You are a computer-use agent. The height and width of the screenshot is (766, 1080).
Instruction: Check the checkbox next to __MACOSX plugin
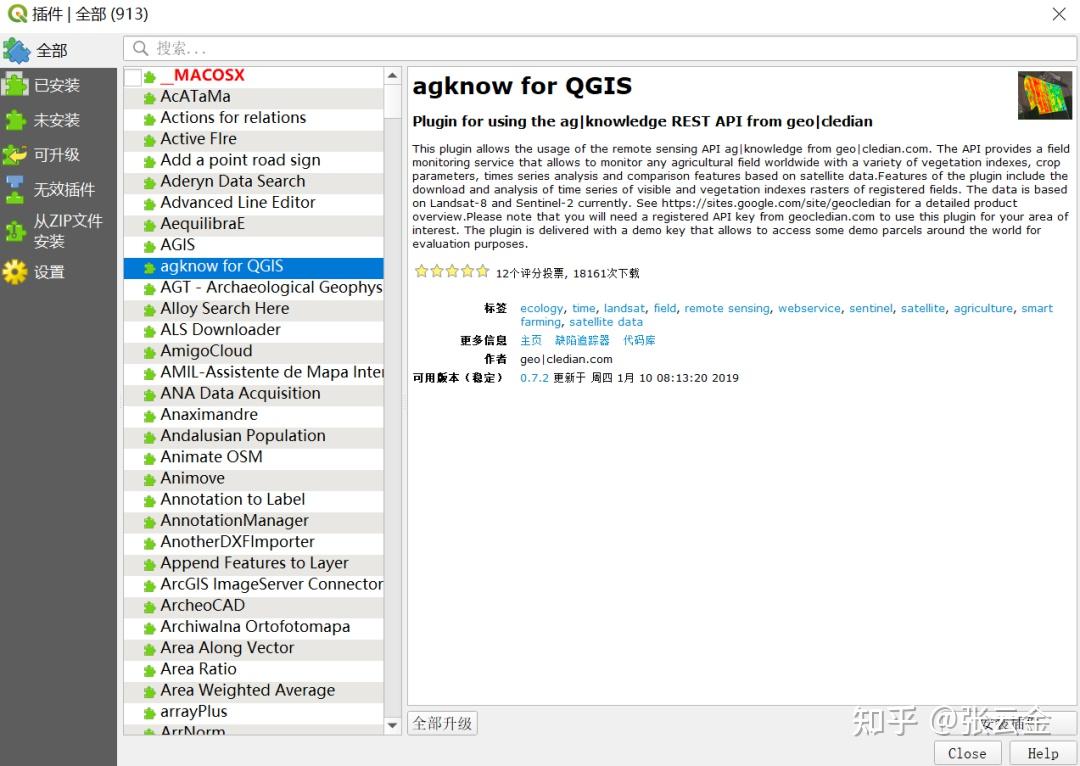pyautogui.click(x=131, y=75)
